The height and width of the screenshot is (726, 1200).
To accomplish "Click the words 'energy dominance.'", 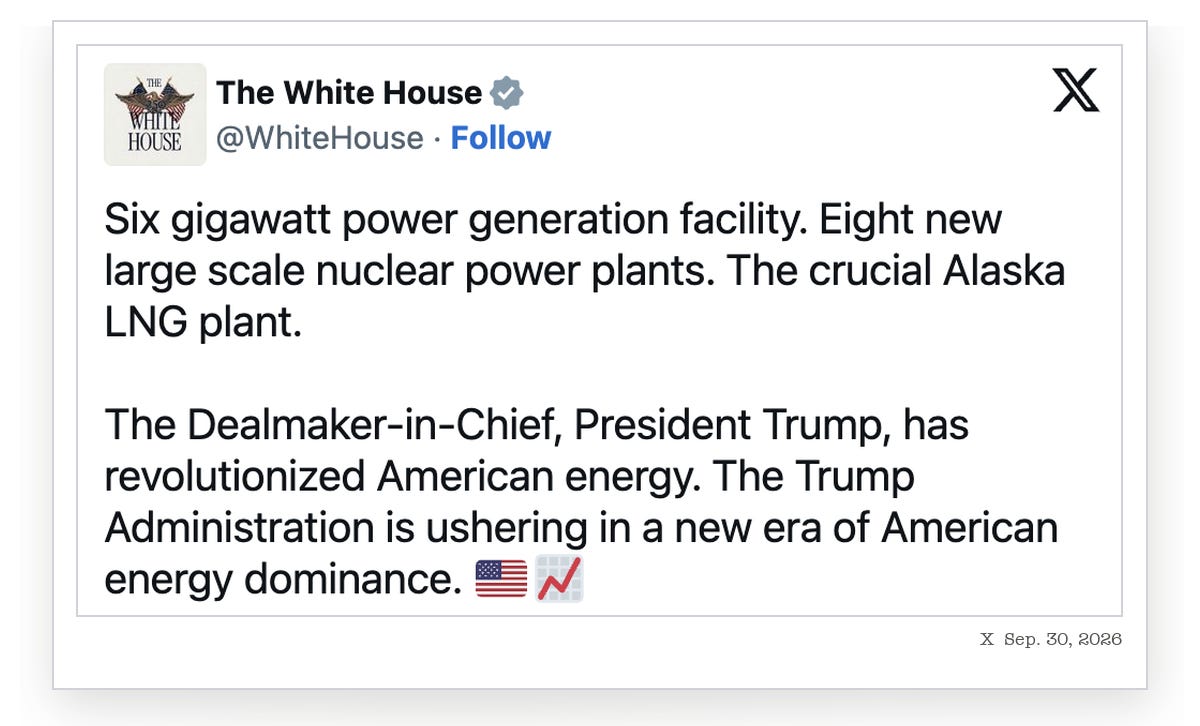I will click(283, 580).
